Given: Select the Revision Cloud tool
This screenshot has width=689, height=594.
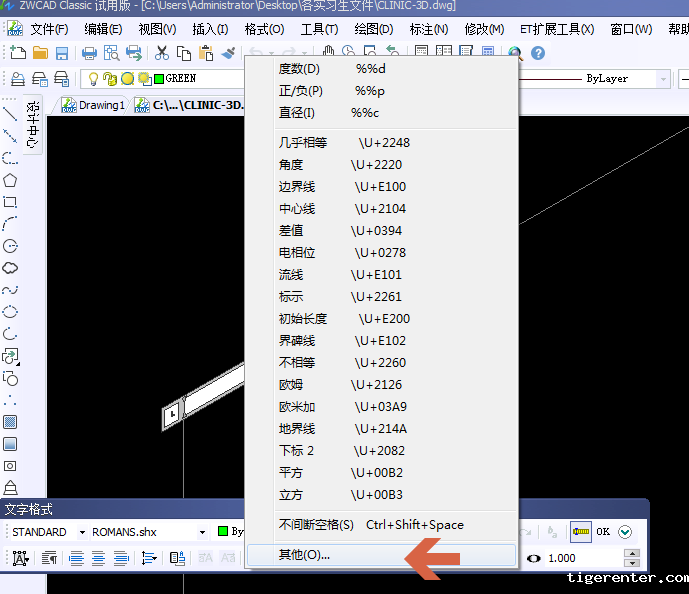Looking at the screenshot, I should tap(10, 268).
